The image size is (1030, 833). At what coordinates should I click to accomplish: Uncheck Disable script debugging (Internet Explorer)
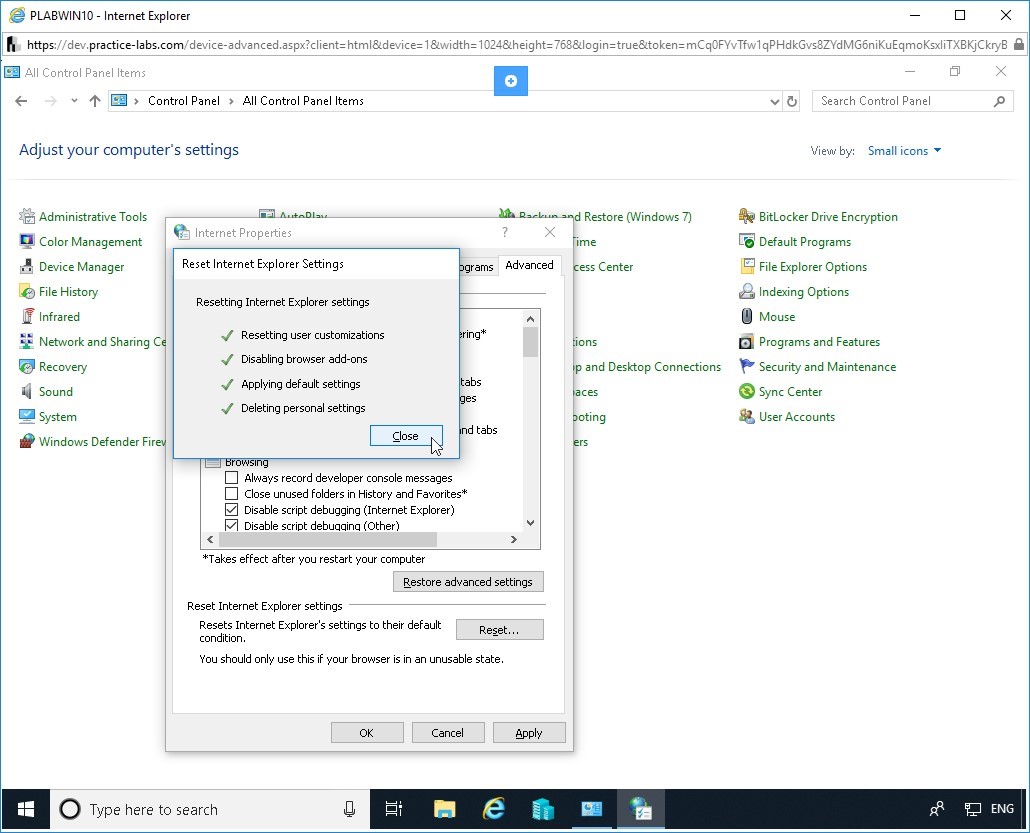[x=231, y=510]
